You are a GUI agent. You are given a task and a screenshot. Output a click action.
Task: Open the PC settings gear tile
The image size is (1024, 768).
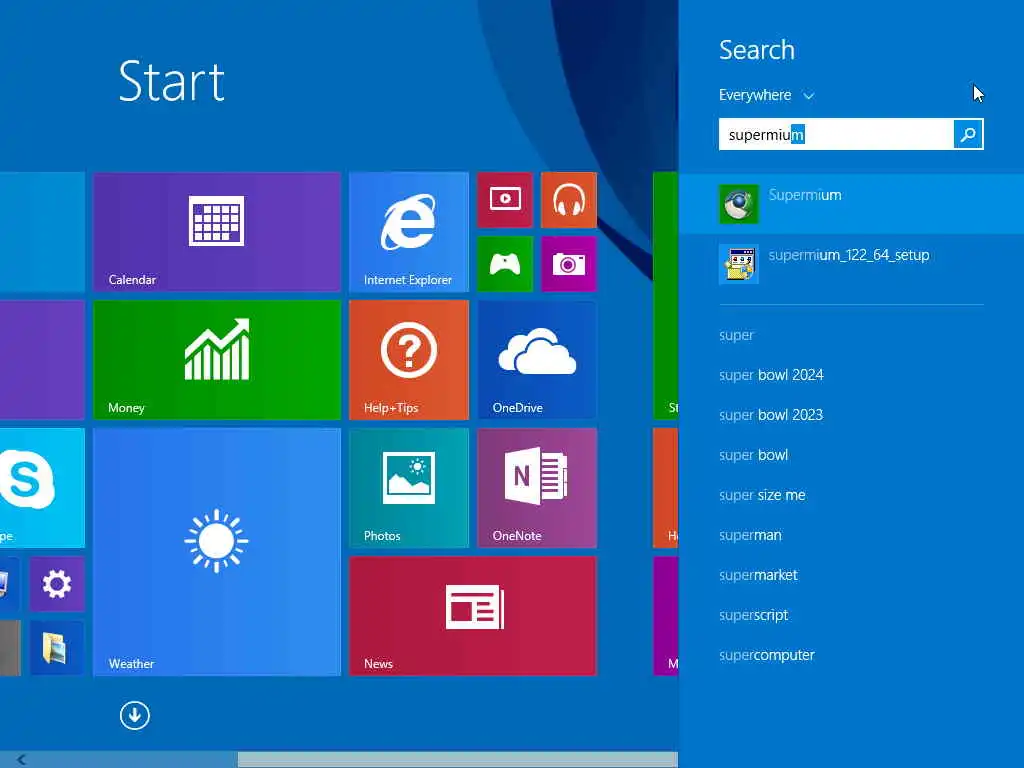[57, 584]
